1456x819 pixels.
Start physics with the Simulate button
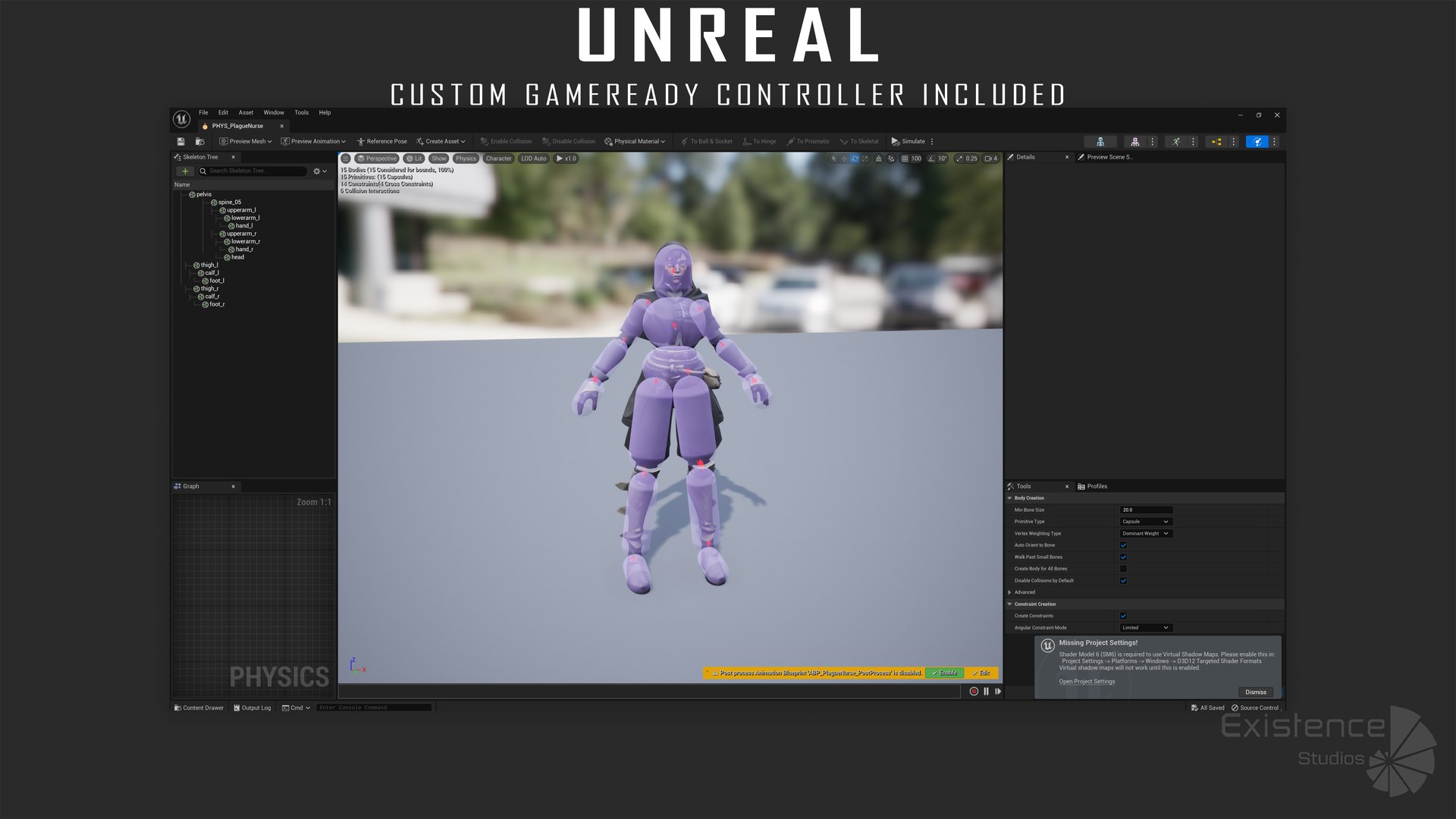908,141
